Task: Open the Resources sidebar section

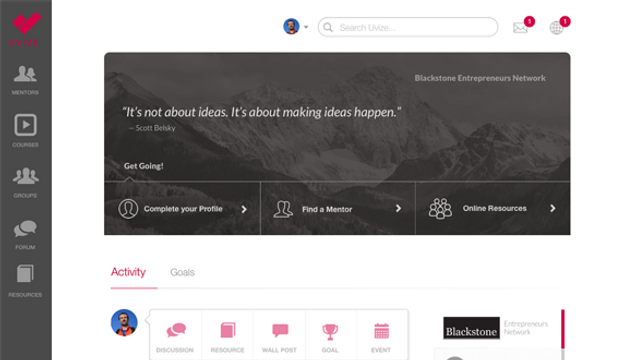Action: 25,281
